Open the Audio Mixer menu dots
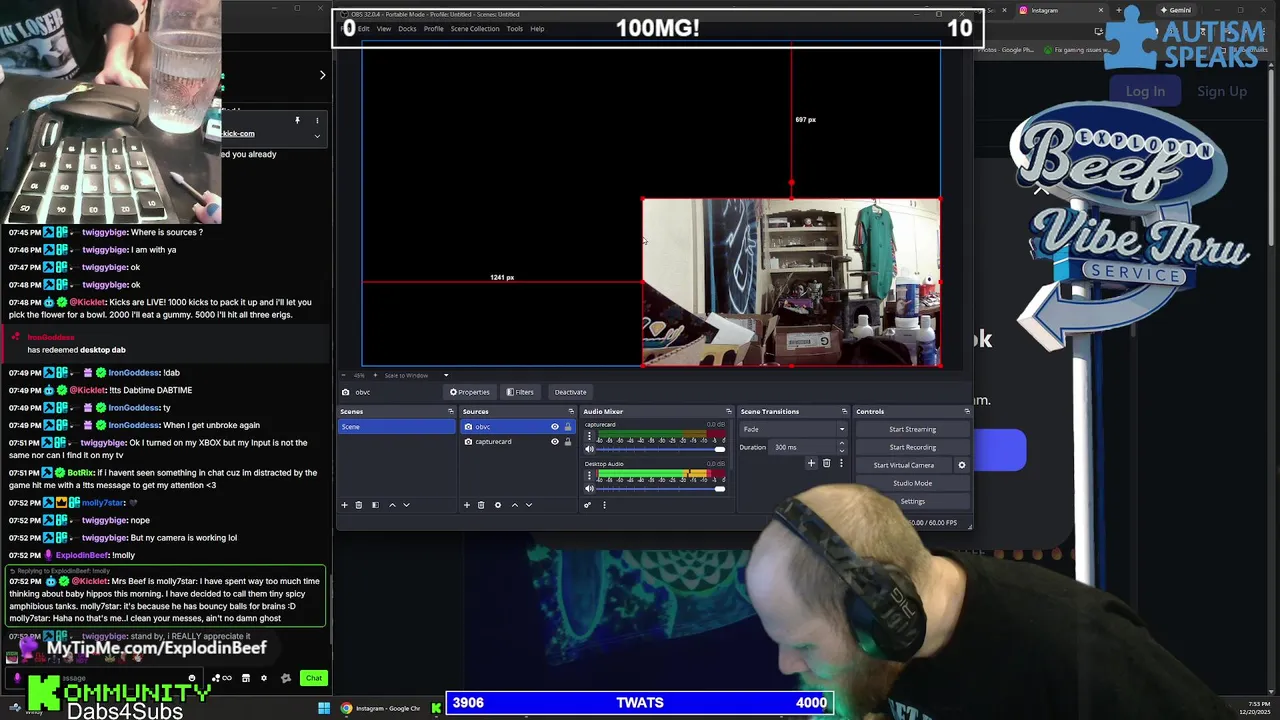This screenshot has width=1280, height=720. 604,505
